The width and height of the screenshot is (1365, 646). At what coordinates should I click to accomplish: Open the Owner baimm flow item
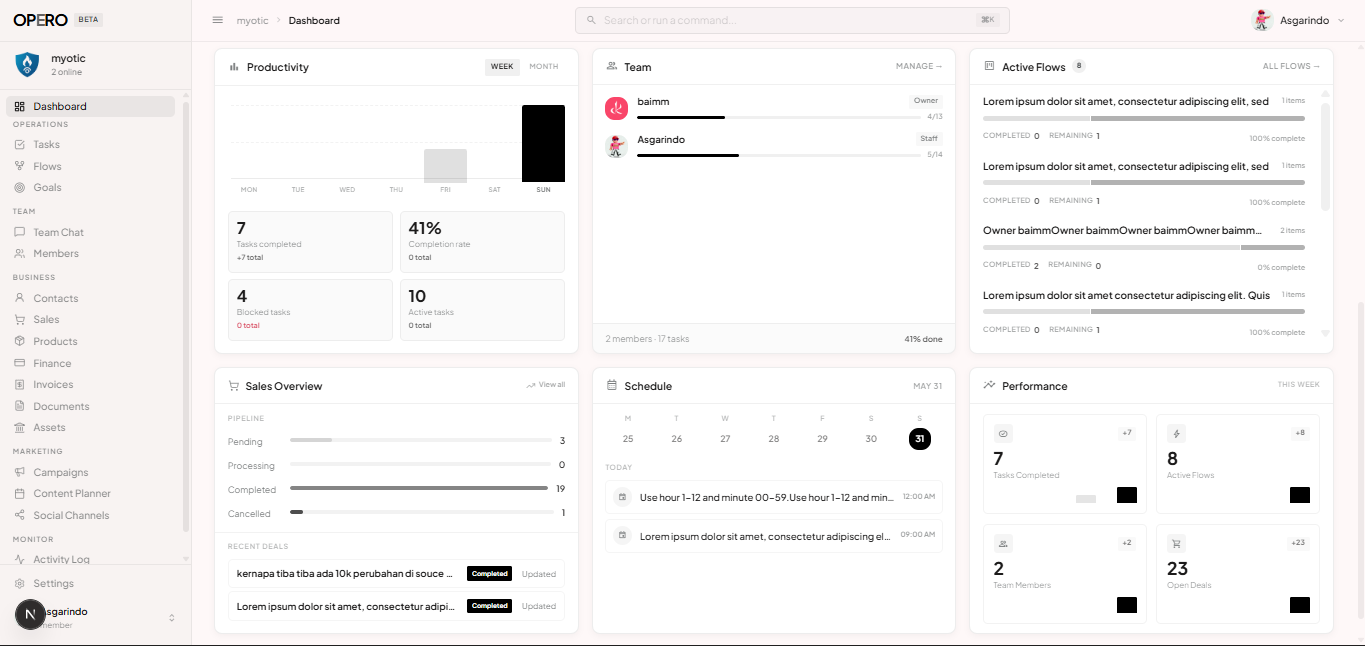(1144, 248)
